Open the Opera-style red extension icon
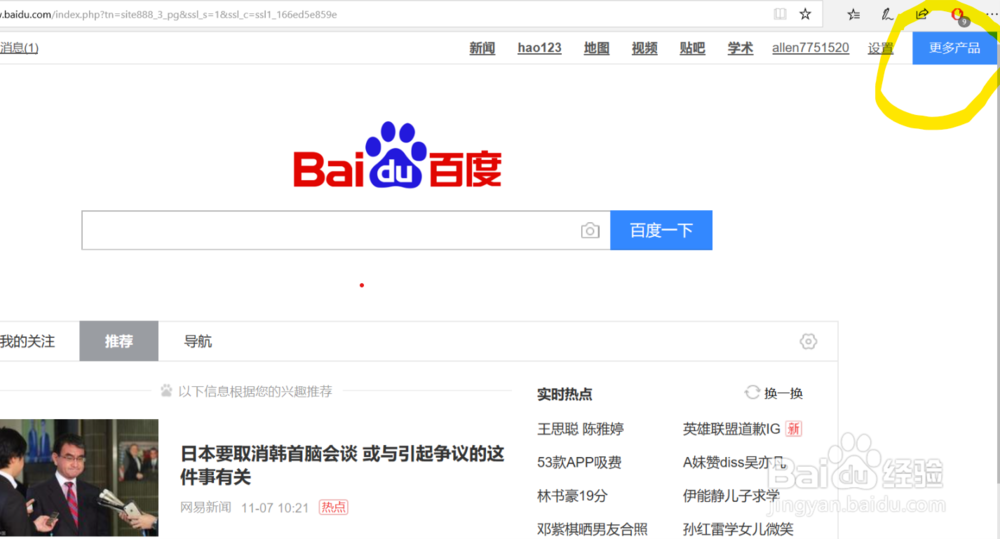 tap(958, 15)
